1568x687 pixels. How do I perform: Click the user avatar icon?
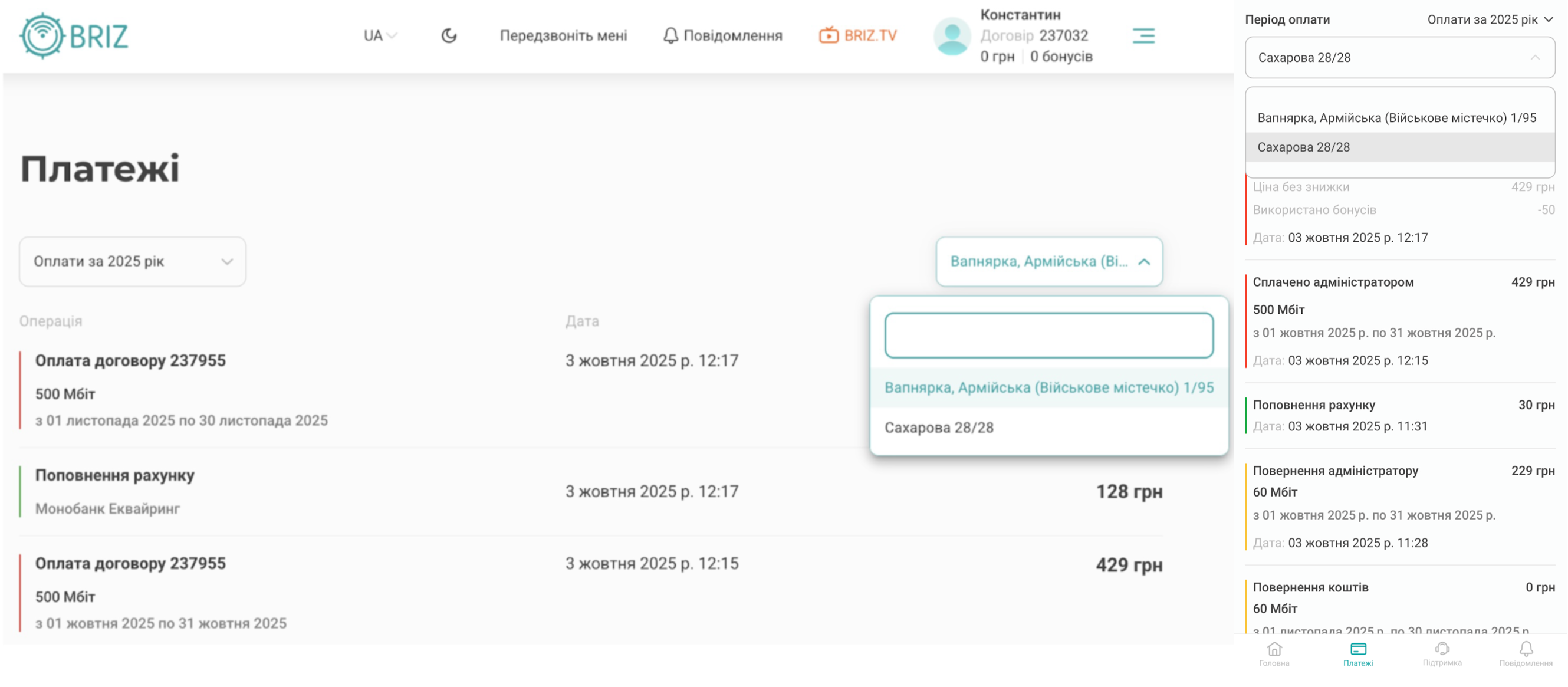(x=951, y=37)
